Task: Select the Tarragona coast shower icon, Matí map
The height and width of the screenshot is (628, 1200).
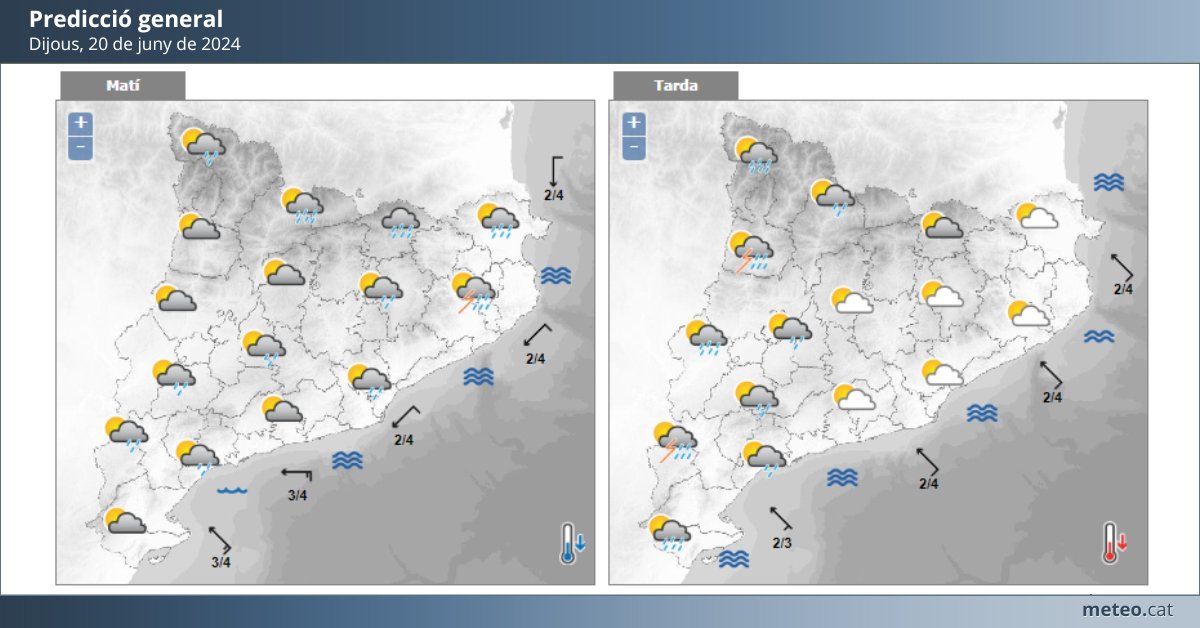Action: [197, 458]
